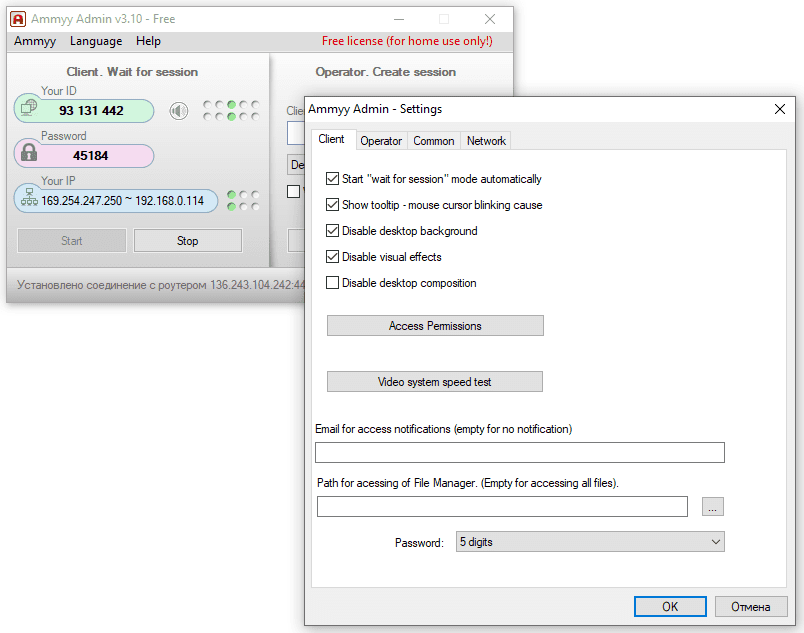Click the padlock icon in Password field

29,152
